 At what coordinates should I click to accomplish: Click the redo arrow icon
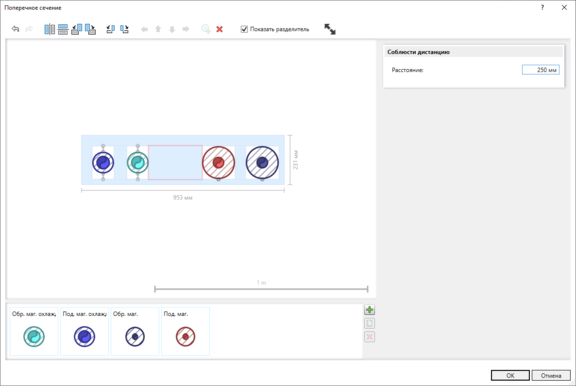pyautogui.click(x=29, y=29)
